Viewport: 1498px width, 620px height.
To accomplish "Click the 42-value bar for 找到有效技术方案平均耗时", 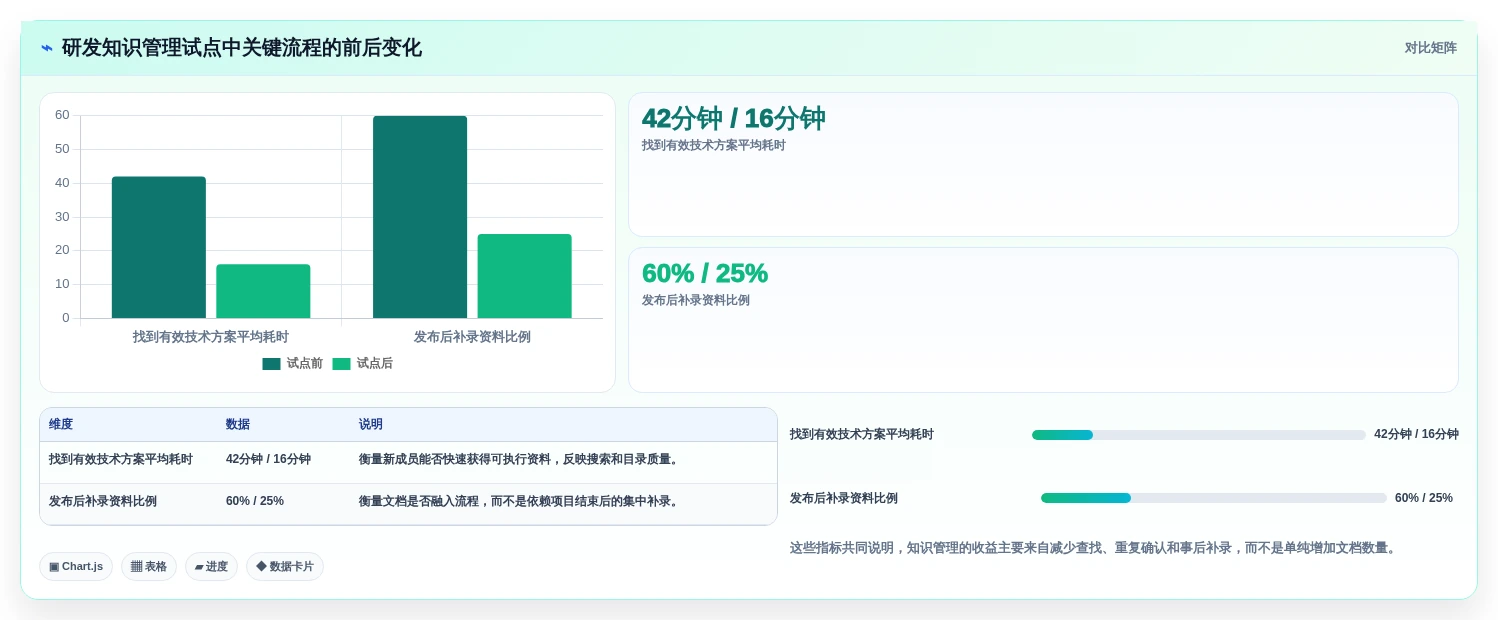I will (159, 247).
